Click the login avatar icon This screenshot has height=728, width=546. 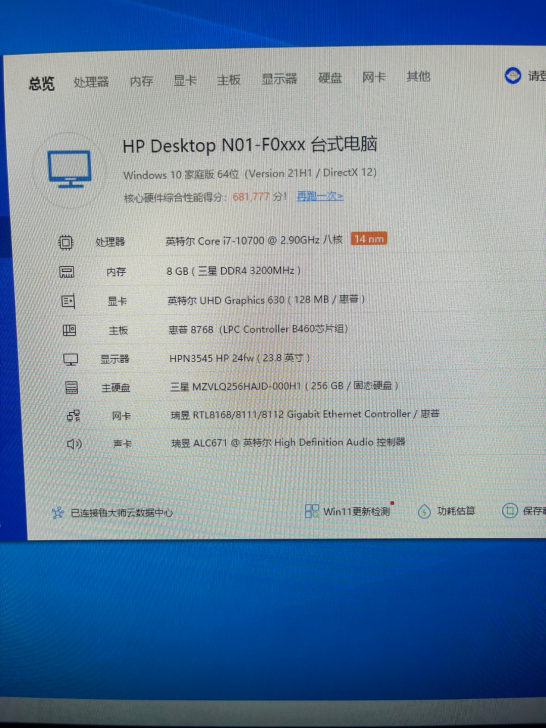[x=513, y=75]
